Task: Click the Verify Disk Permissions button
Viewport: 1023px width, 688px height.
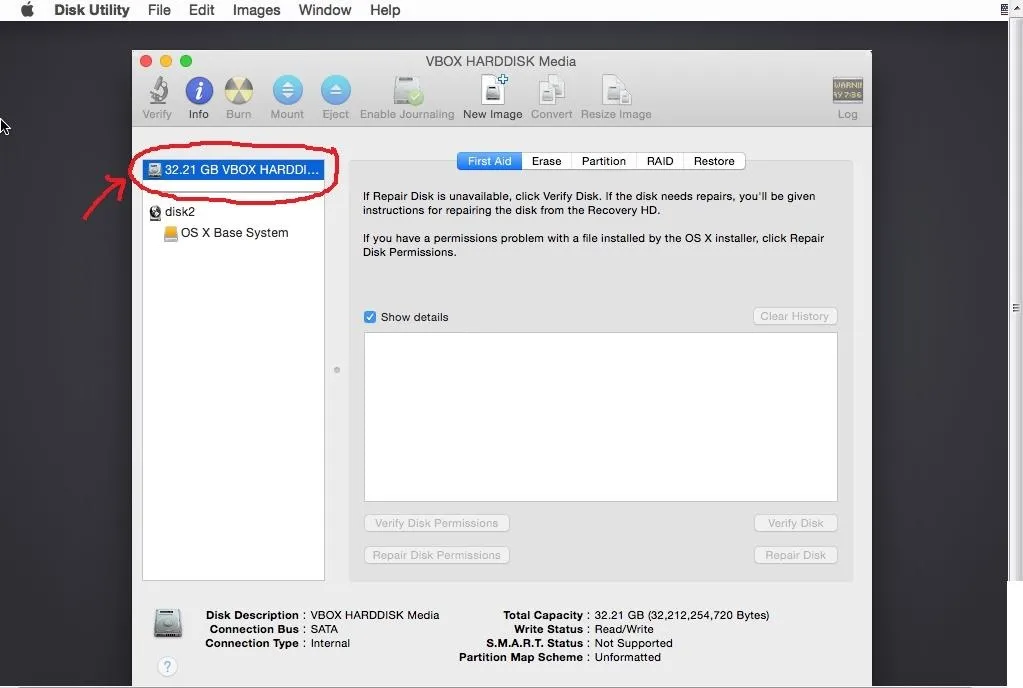Action: 436,523
